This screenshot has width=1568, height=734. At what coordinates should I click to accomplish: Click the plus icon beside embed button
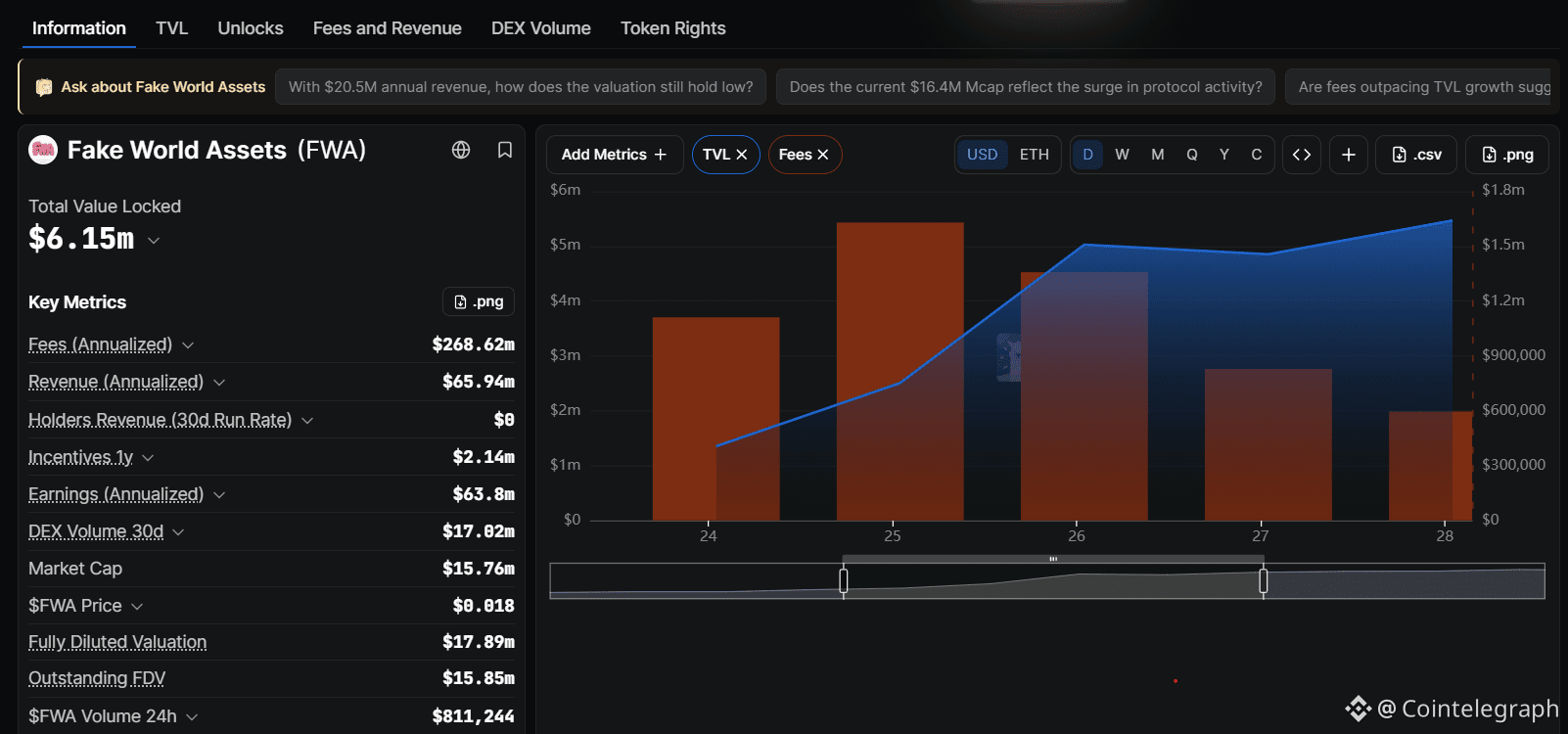click(1349, 155)
